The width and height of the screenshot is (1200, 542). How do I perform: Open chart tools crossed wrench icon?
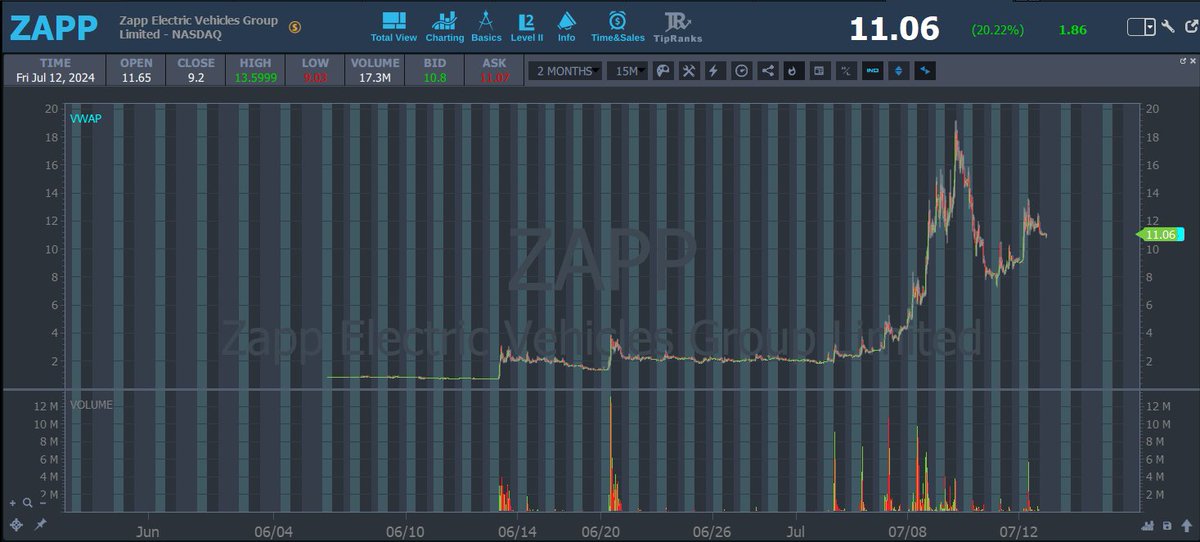point(689,70)
